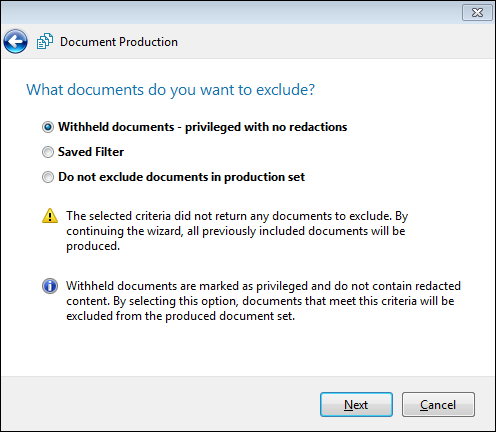Screen dimensions: 496x432
Task: Cancel the document production wizard
Action: [438, 405]
